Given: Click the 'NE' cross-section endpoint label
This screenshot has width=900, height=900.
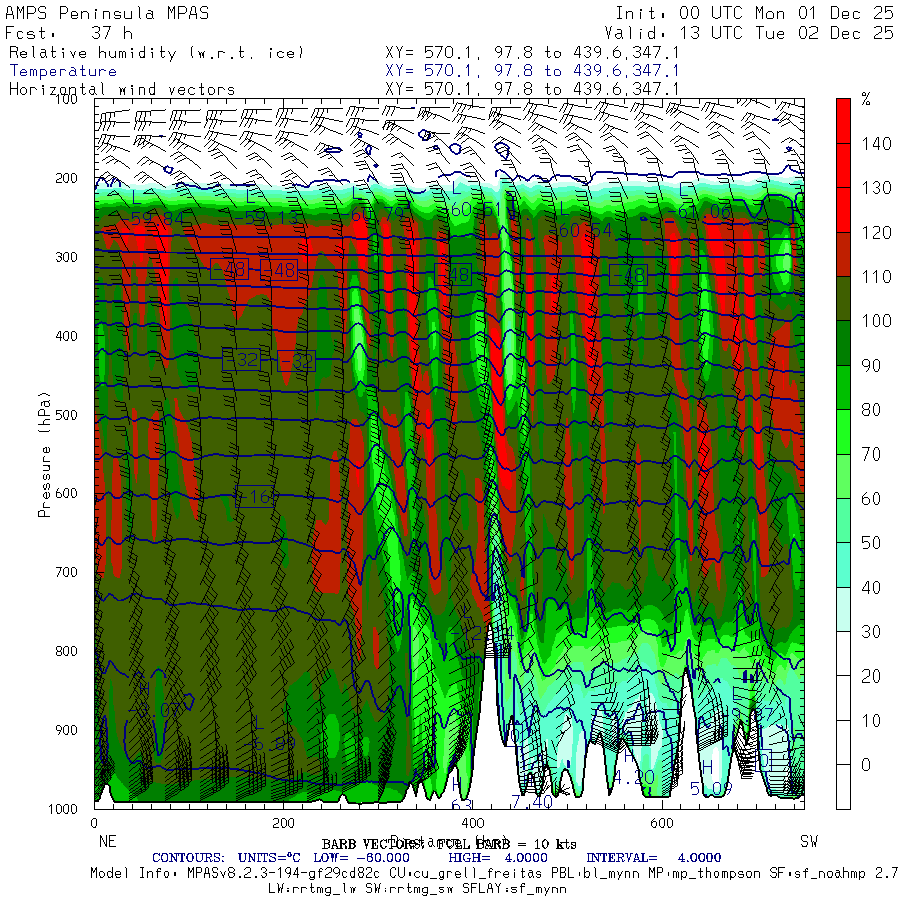Looking at the screenshot, I should pyautogui.click(x=107, y=841).
